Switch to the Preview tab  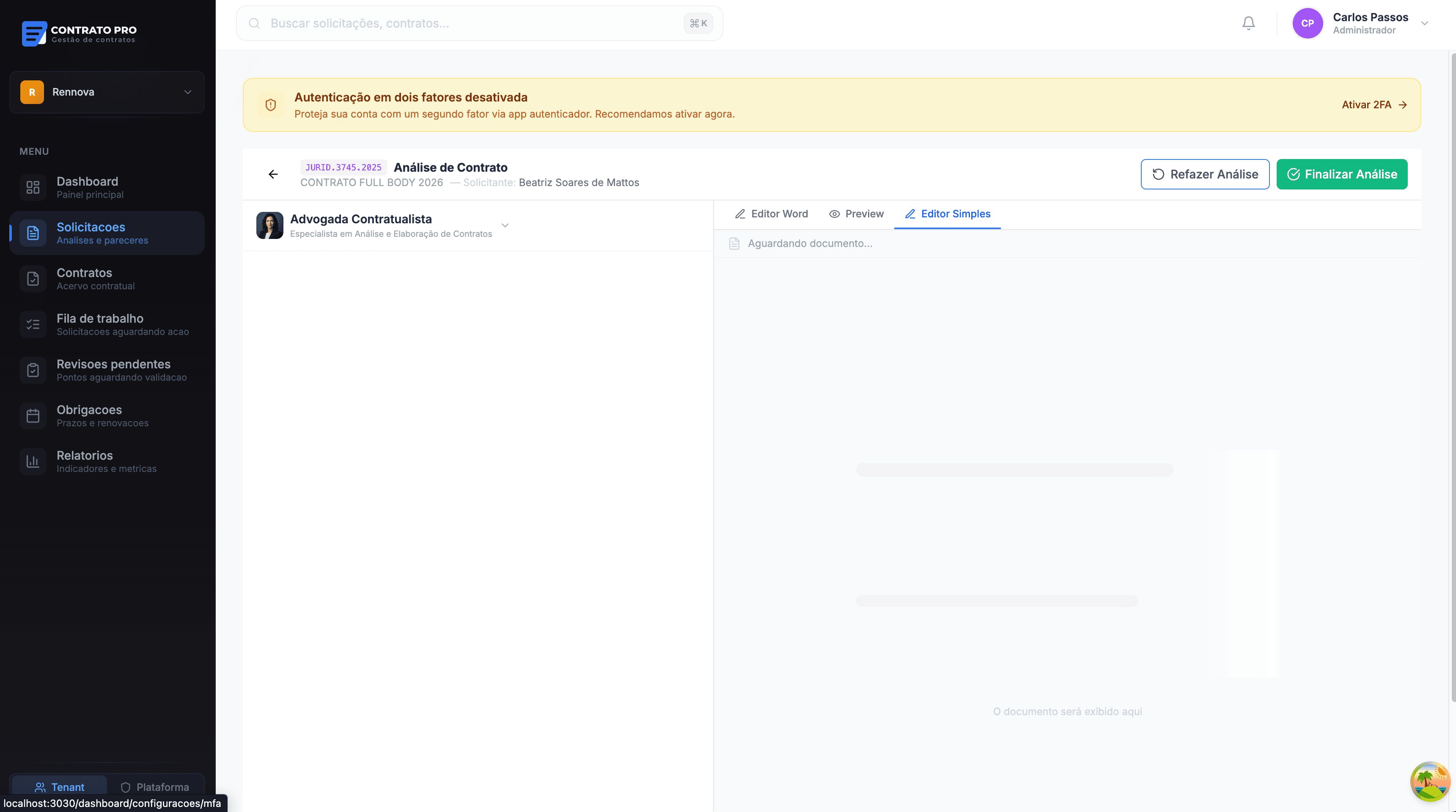point(856,214)
